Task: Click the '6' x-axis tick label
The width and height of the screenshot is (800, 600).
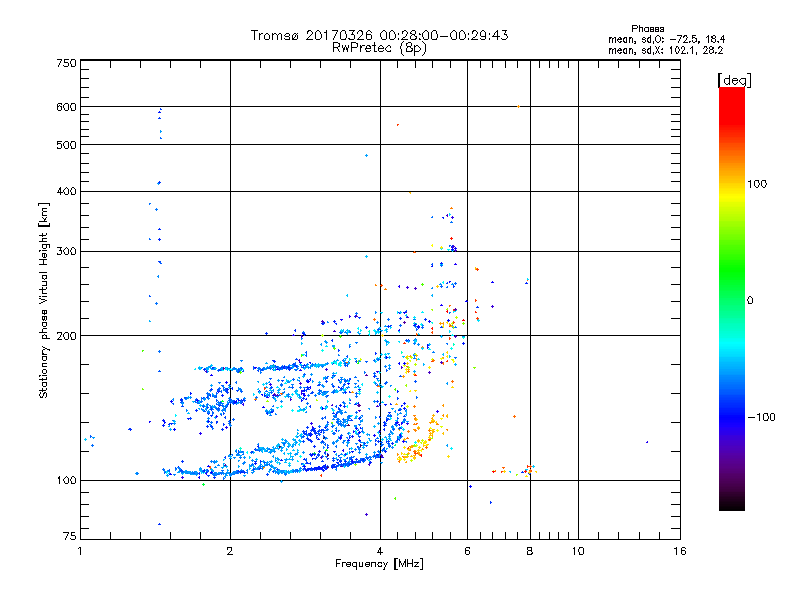Action: click(467, 551)
